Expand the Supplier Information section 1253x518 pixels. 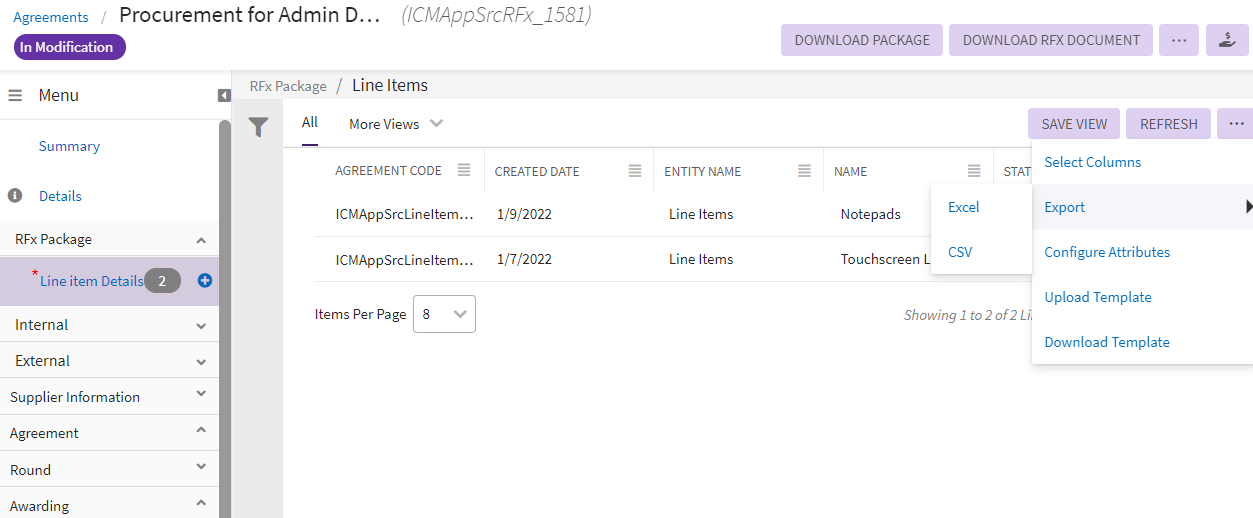point(201,396)
